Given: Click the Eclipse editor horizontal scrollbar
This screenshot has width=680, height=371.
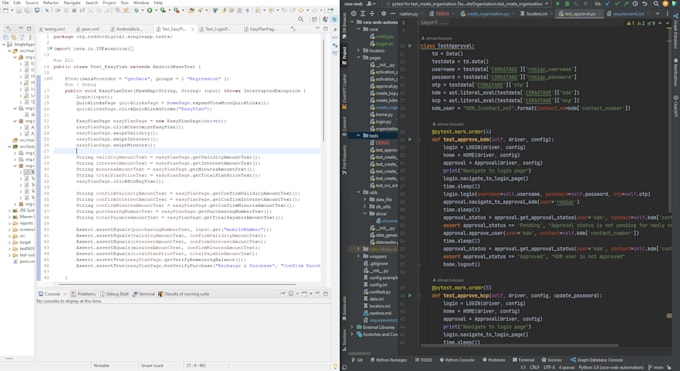Looking at the screenshot, I should tap(177, 285).
